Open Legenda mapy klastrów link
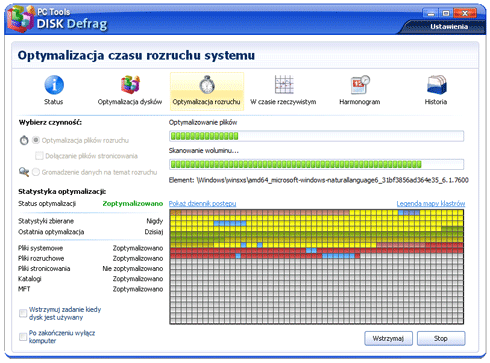 431,203
